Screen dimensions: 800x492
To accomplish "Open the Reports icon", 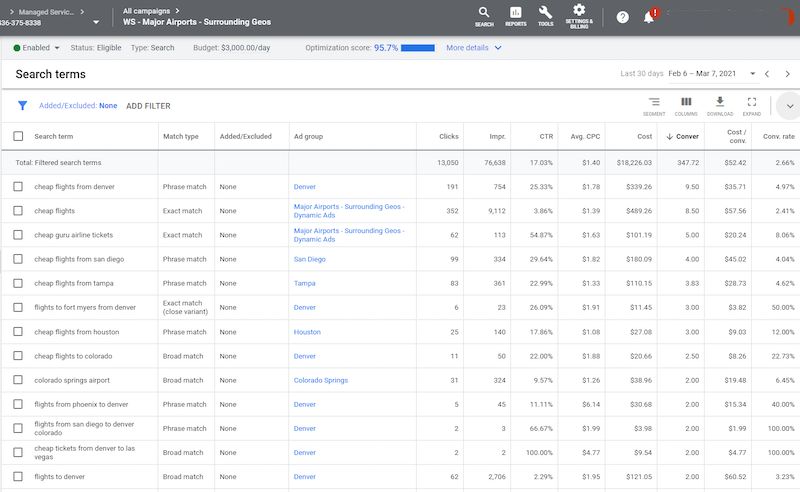I will click(x=516, y=15).
